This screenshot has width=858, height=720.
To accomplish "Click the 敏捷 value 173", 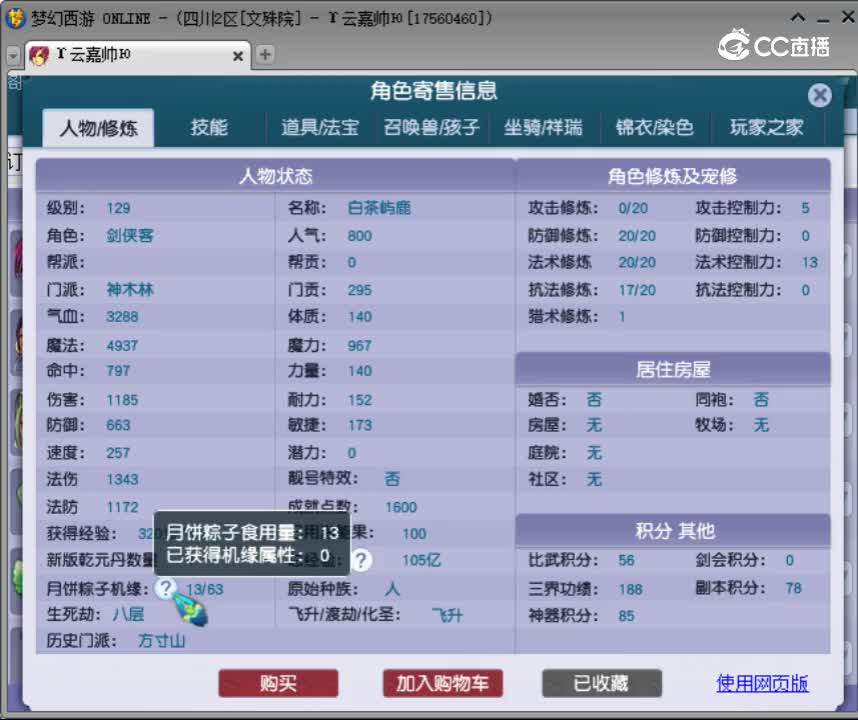I will point(360,425).
